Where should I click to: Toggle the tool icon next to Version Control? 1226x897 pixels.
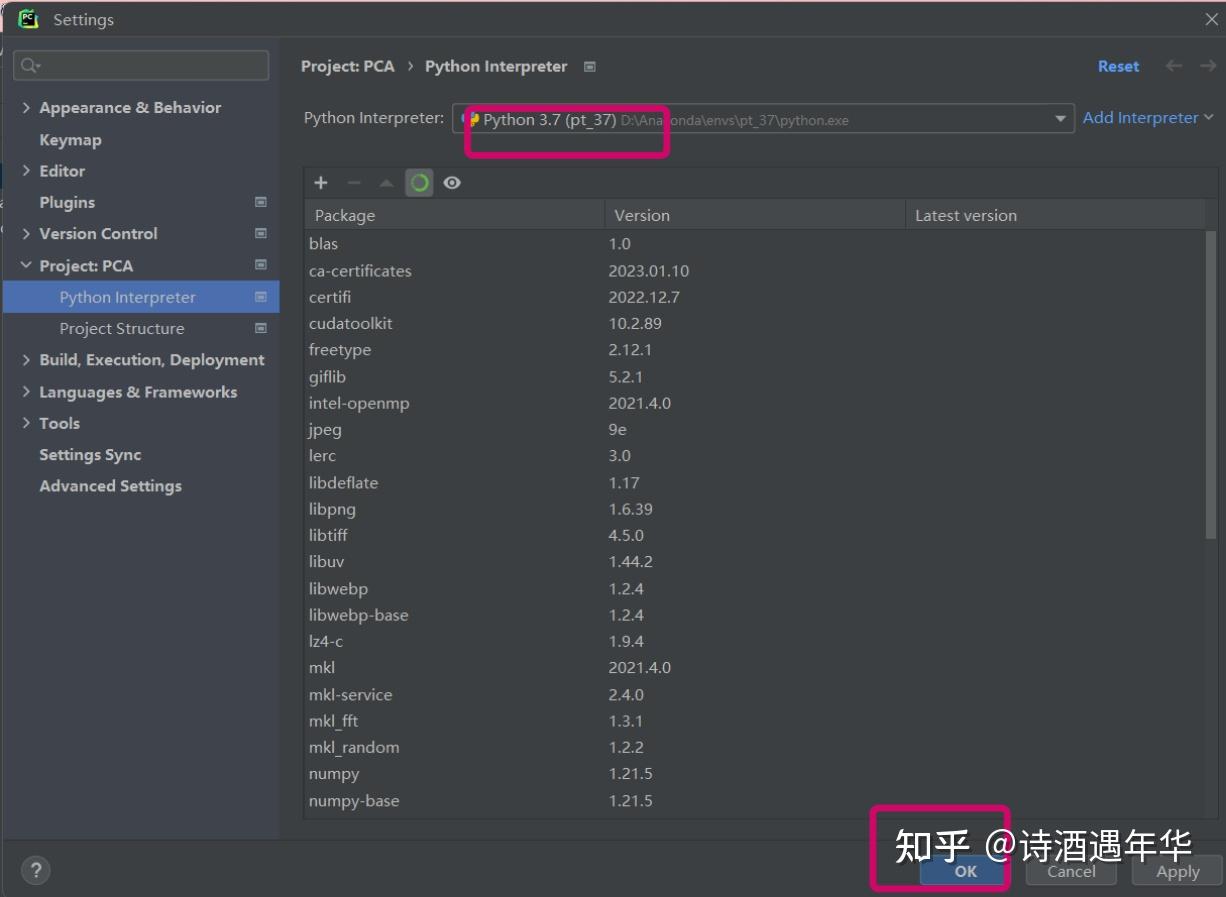260,233
